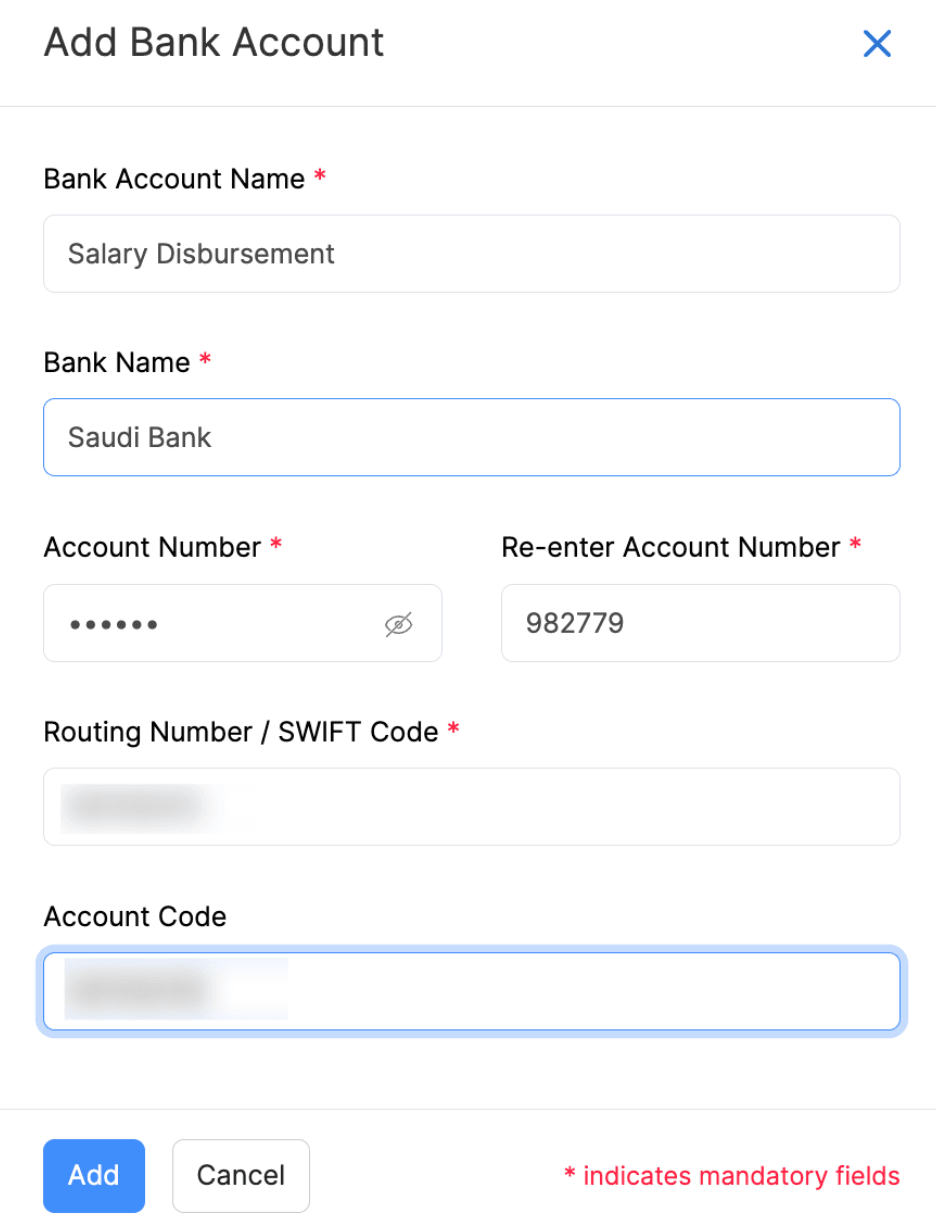Cancel adding the bank account
This screenshot has width=936, height=1232.
[240, 1175]
